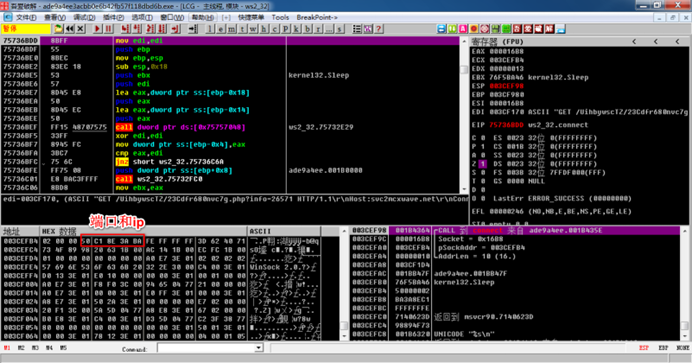Open Patches window 'P' button
This screenshot has height=363, width=692.
point(286,29)
